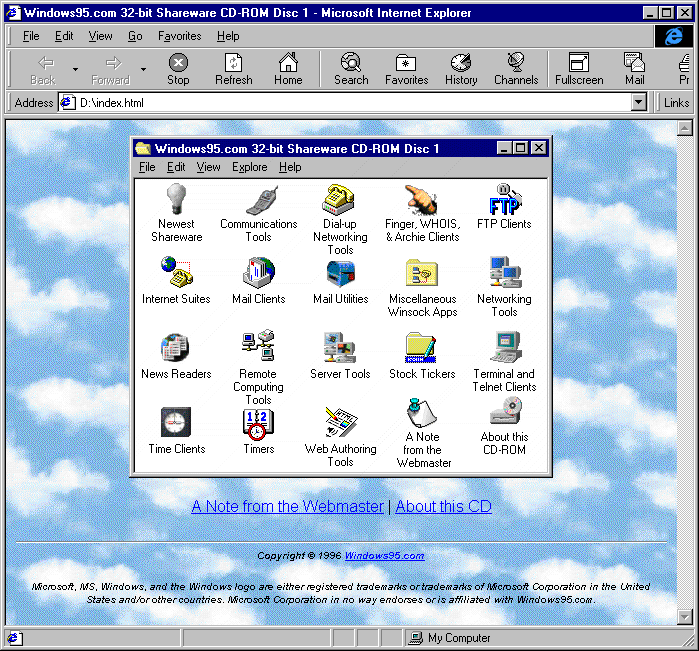Open the News Readers icon
The image size is (699, 651).
[x=175, y=348]
